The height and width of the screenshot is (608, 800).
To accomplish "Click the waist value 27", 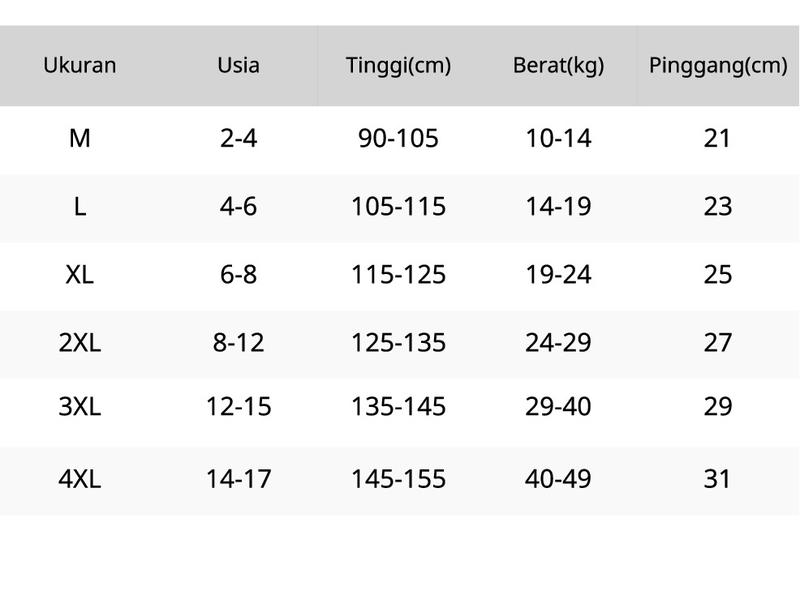I will pos(718,342).
